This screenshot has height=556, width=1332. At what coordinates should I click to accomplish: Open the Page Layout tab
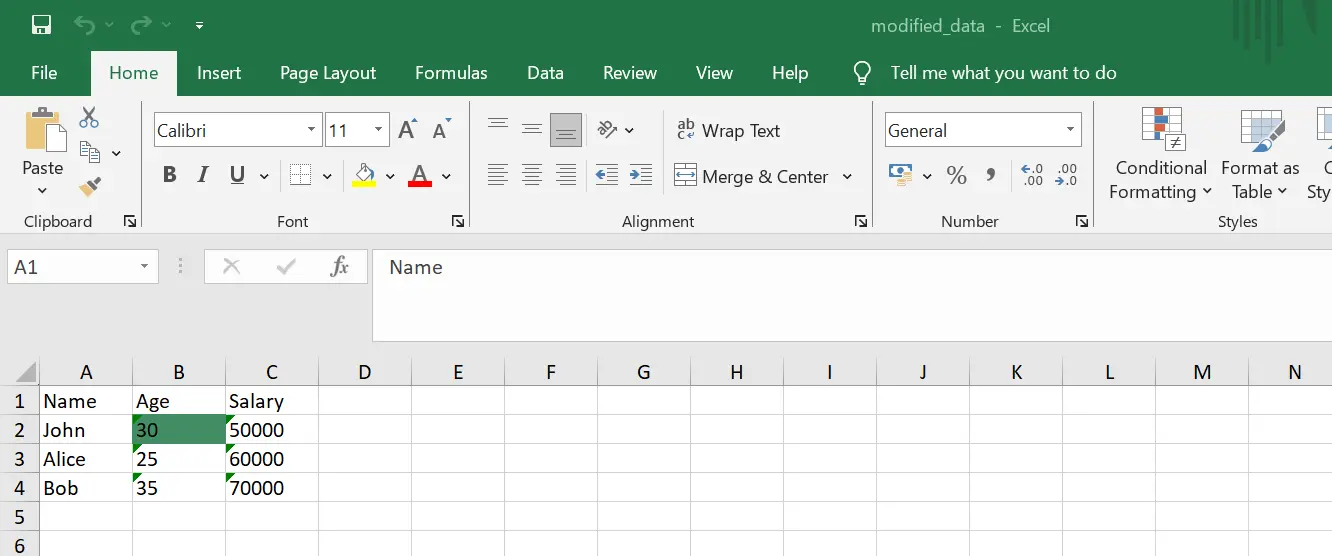pos(328,73)
